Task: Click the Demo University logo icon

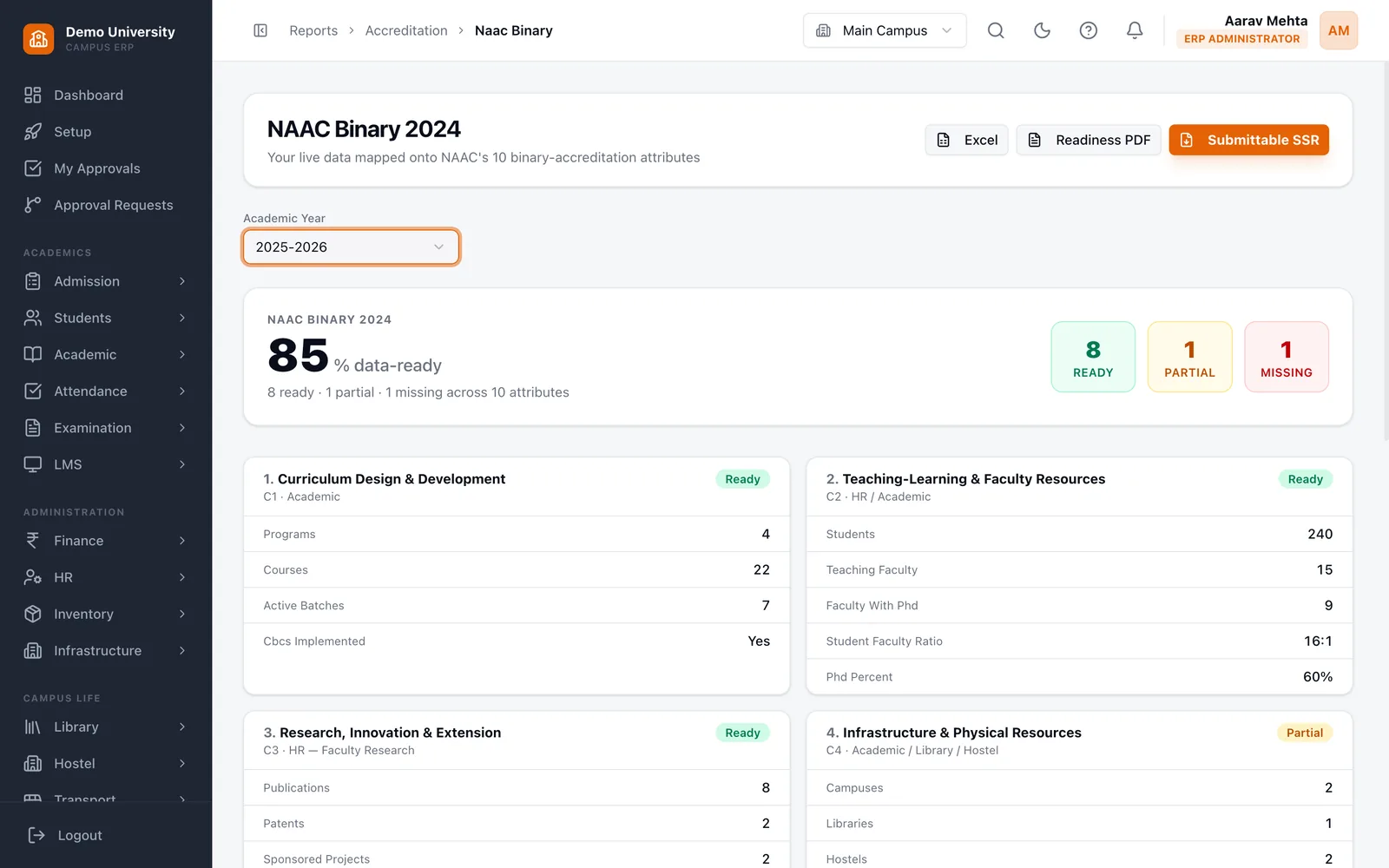Action: pos(38,38)
